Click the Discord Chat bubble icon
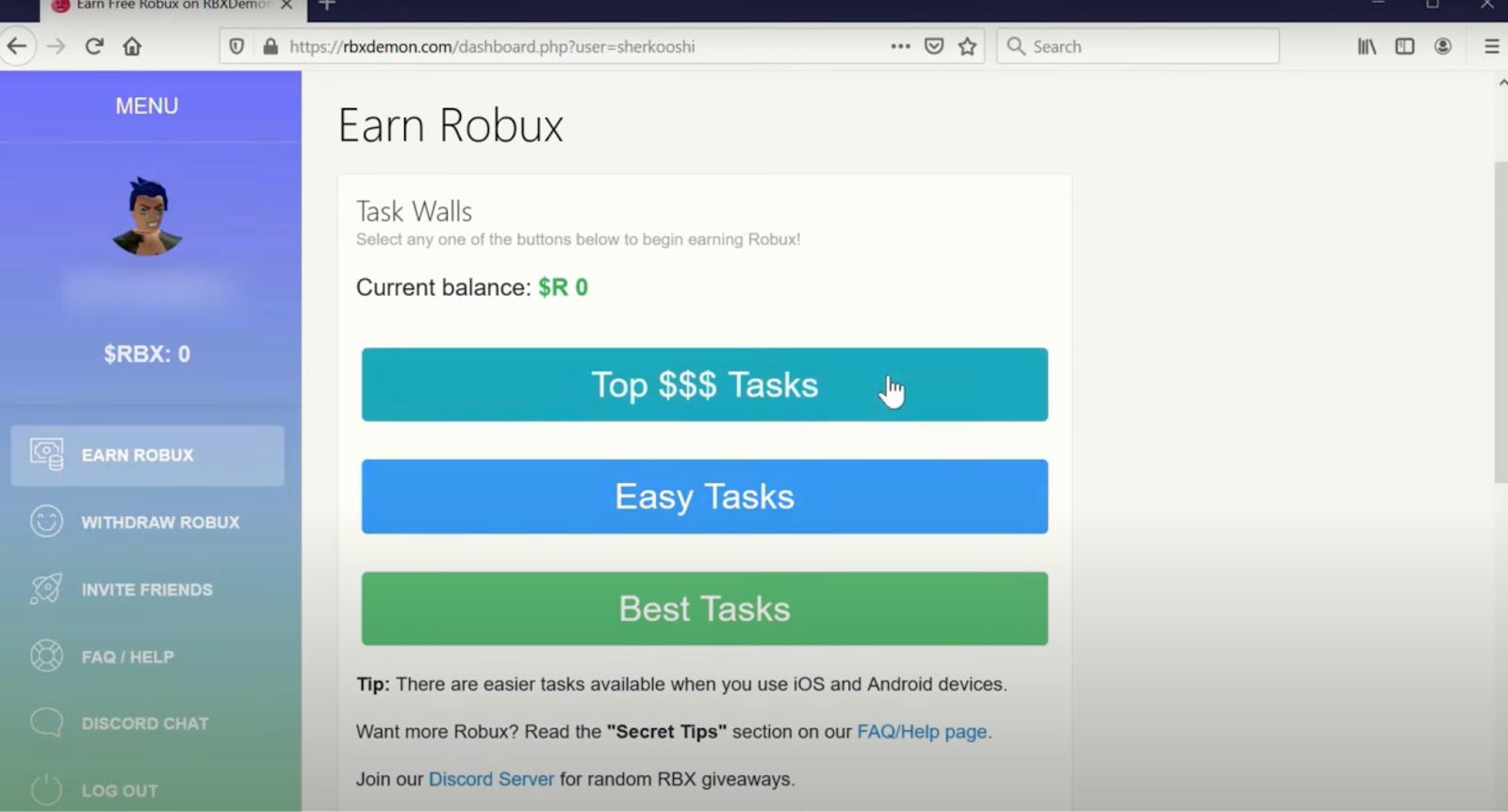1508x812 pixels. point(46,723)
